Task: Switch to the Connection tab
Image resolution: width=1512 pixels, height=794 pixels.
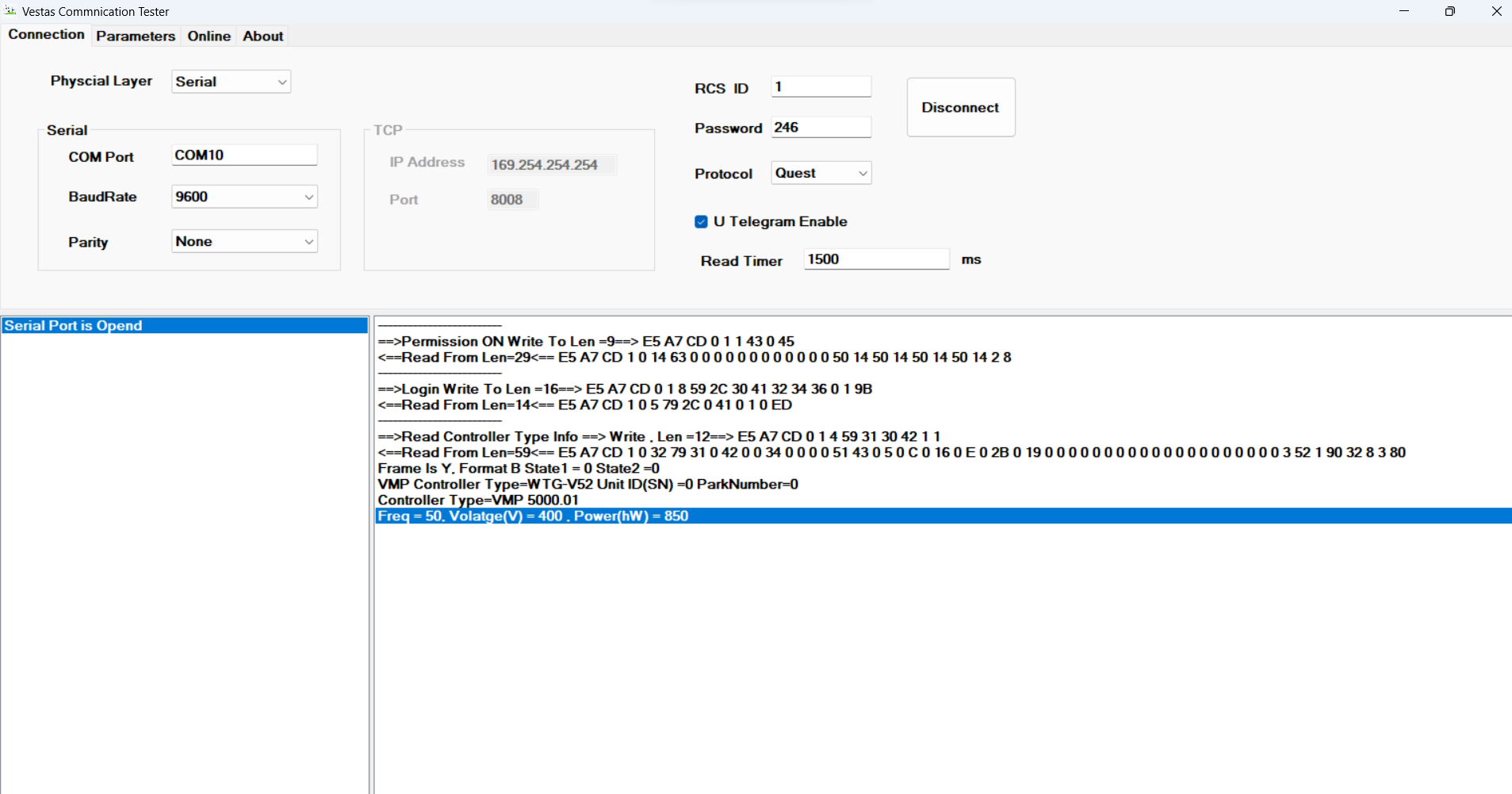Action: pos(46,35)
